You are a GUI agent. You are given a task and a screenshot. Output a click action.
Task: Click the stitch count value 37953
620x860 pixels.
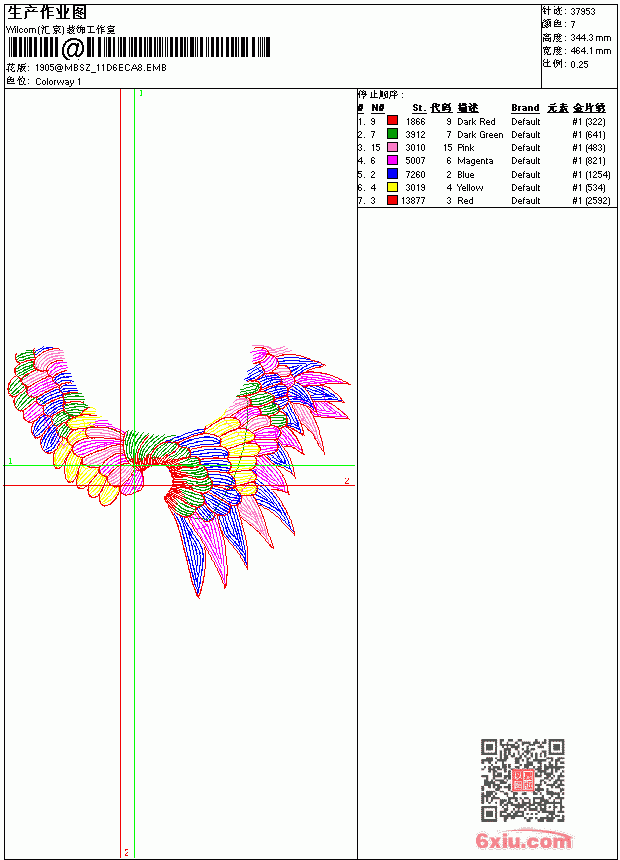coord(583,11)
